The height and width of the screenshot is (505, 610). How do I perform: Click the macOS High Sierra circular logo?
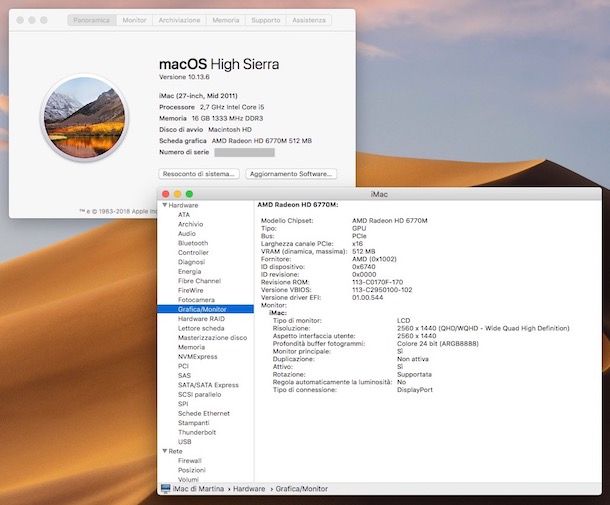(x=84, y=117)
